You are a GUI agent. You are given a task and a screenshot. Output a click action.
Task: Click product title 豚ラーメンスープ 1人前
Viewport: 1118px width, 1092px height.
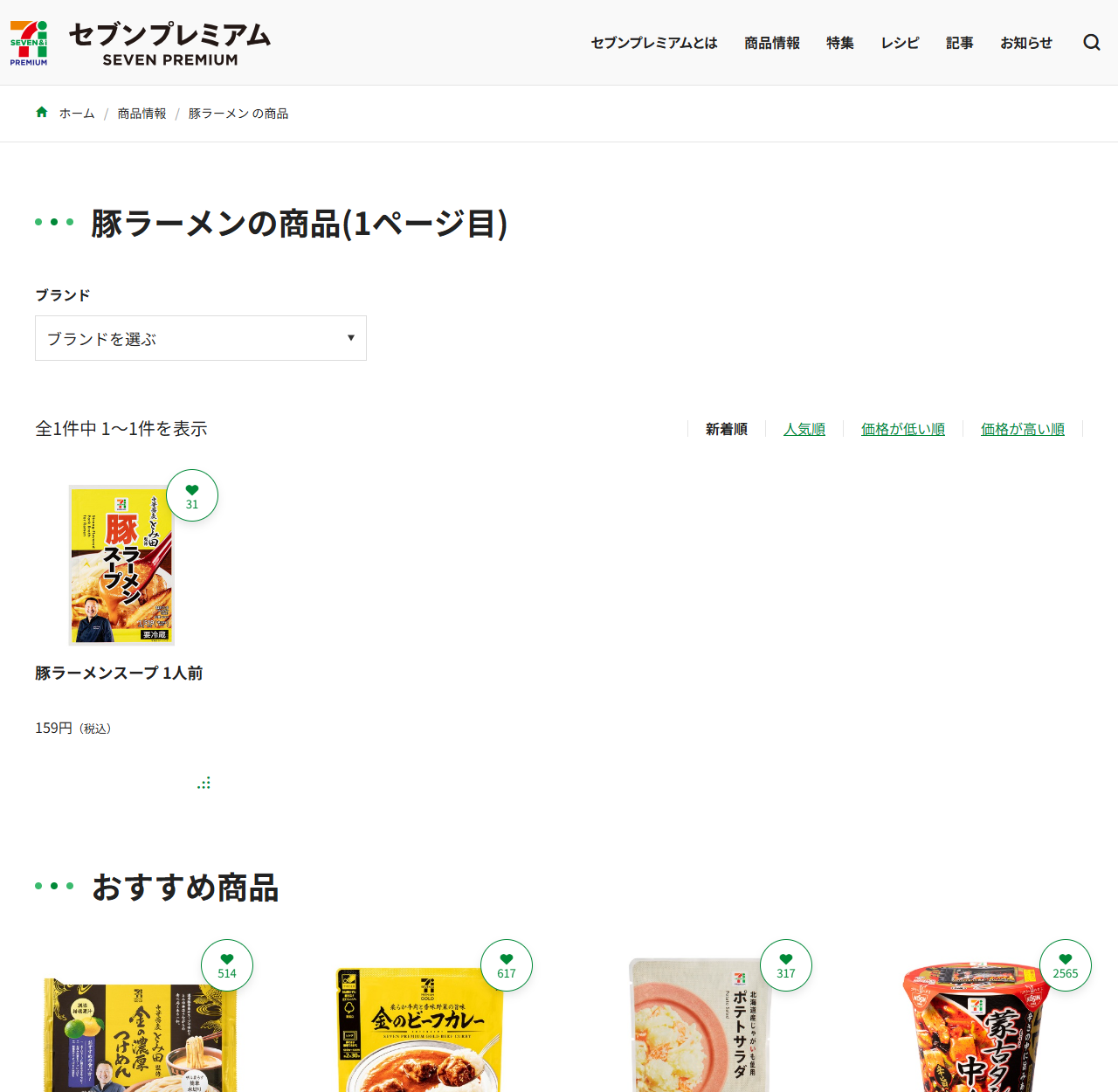click(x=119, y=673)
